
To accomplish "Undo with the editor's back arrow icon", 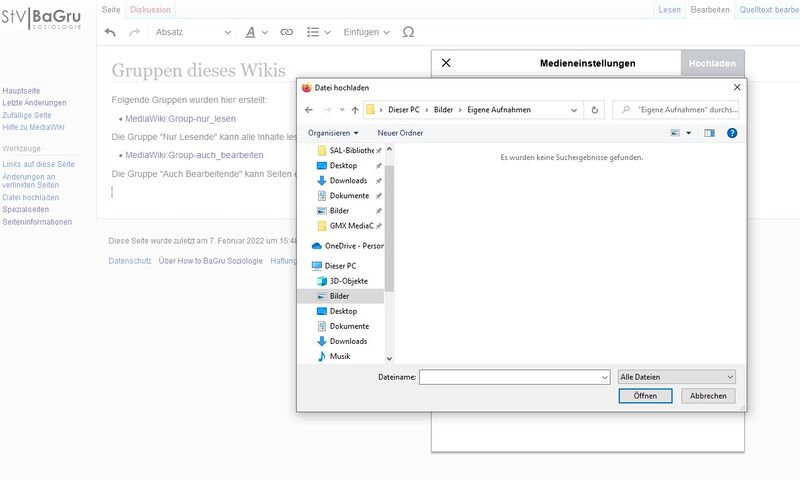I will tap(110, 32).
